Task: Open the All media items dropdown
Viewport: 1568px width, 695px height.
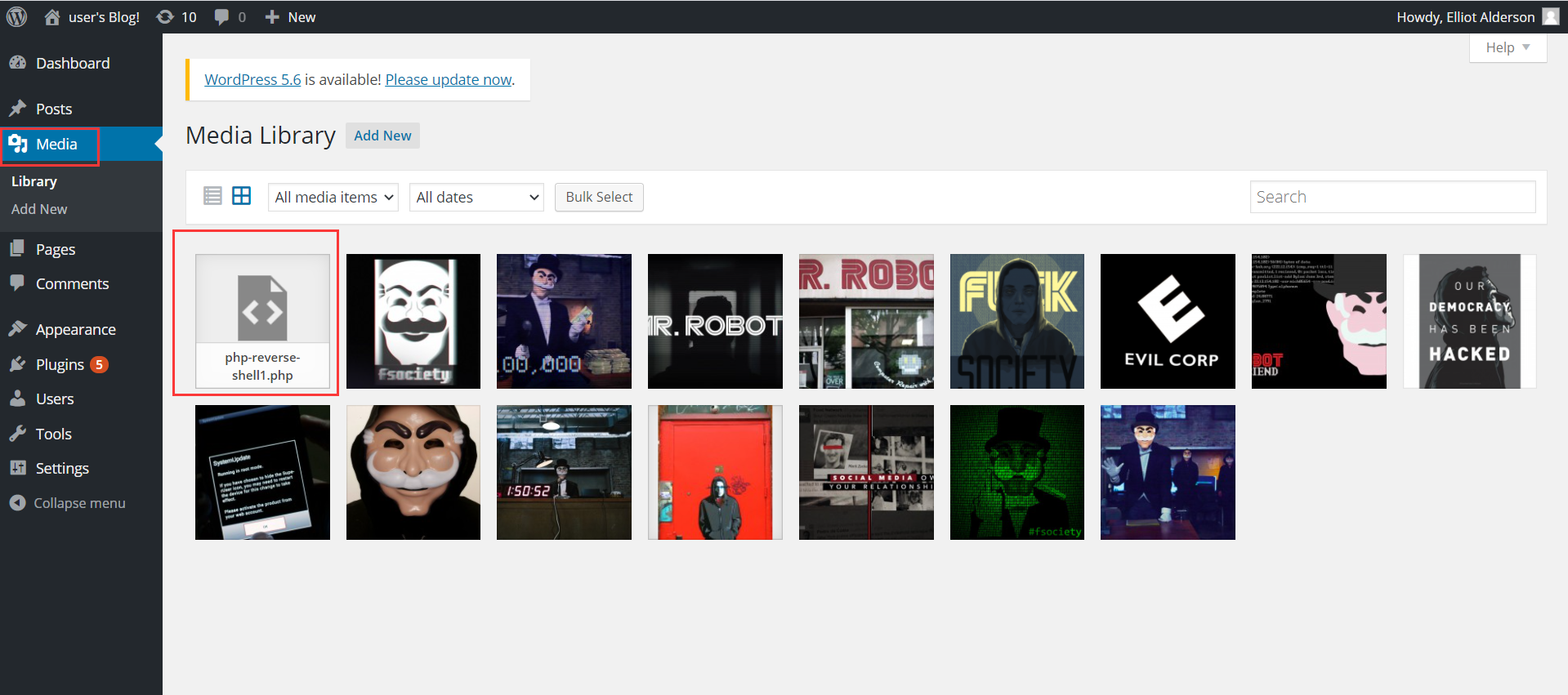Action: tap(333, 197)
